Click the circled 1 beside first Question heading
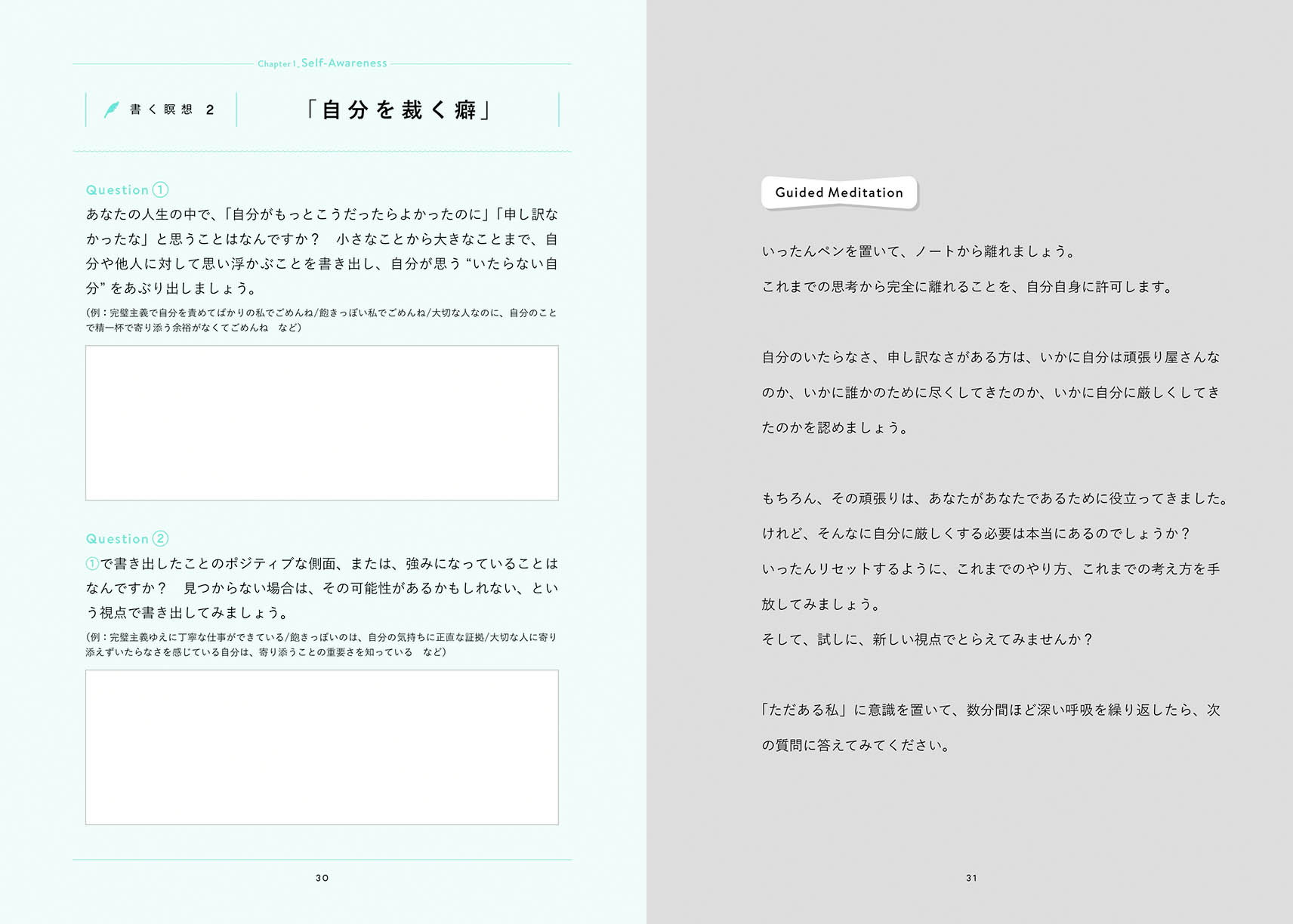 160,189
